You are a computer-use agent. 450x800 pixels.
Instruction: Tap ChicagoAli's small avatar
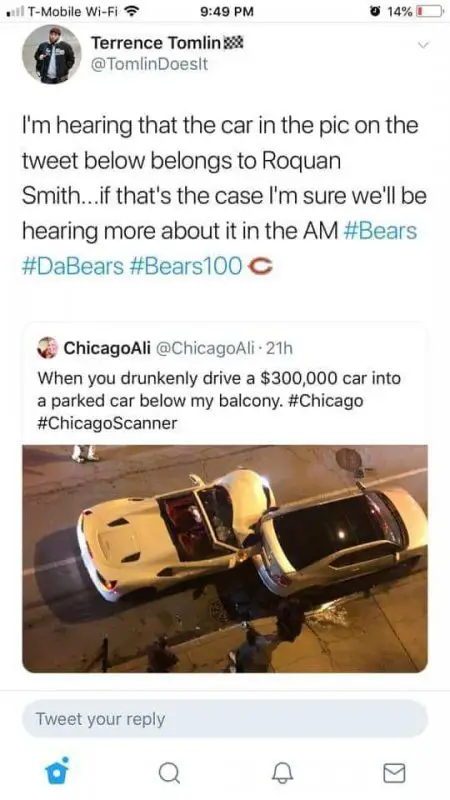pyautogui.click(x=47, y=347)
